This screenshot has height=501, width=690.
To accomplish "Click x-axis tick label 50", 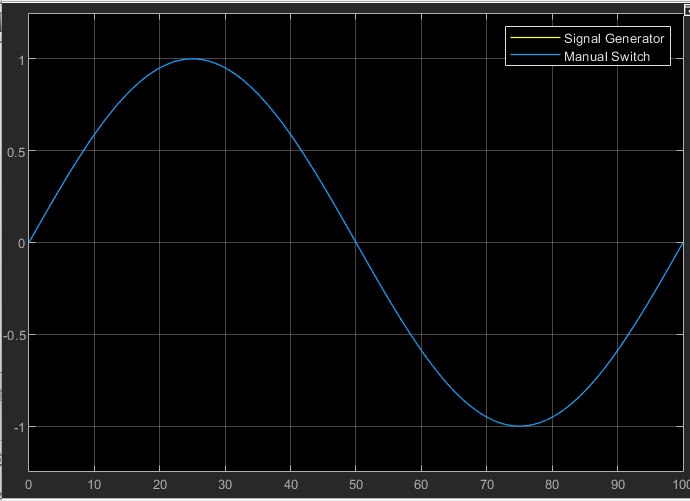I will pyautogui.click(x=356, y=485).
